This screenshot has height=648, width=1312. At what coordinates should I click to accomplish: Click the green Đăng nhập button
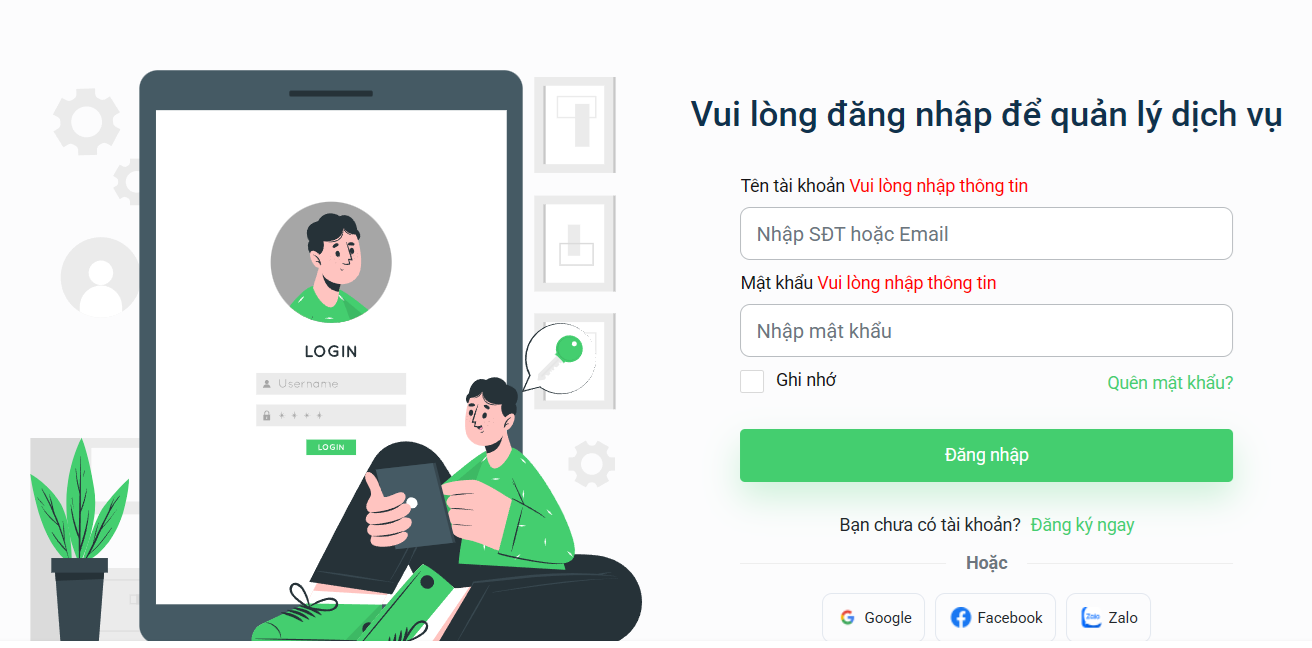point(986,455)
